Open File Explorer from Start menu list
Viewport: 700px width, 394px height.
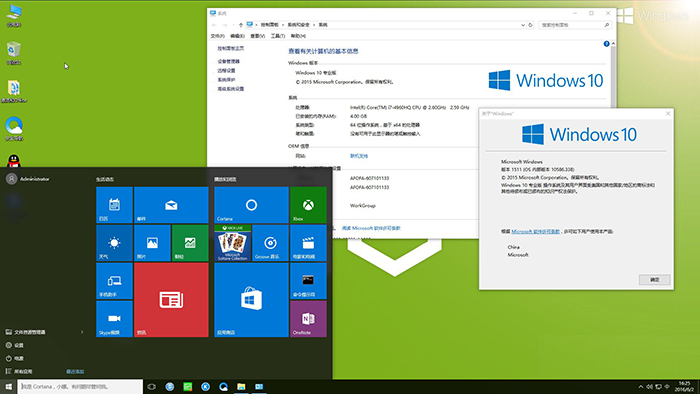25,332
